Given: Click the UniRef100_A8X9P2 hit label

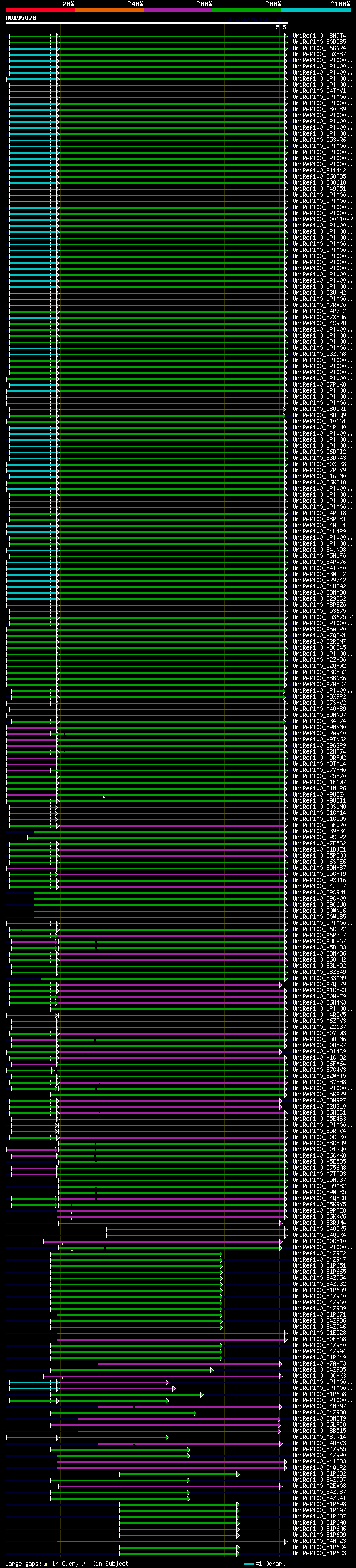Looking at the screenshot, I should pyautogui.click(x=319, y=696).
